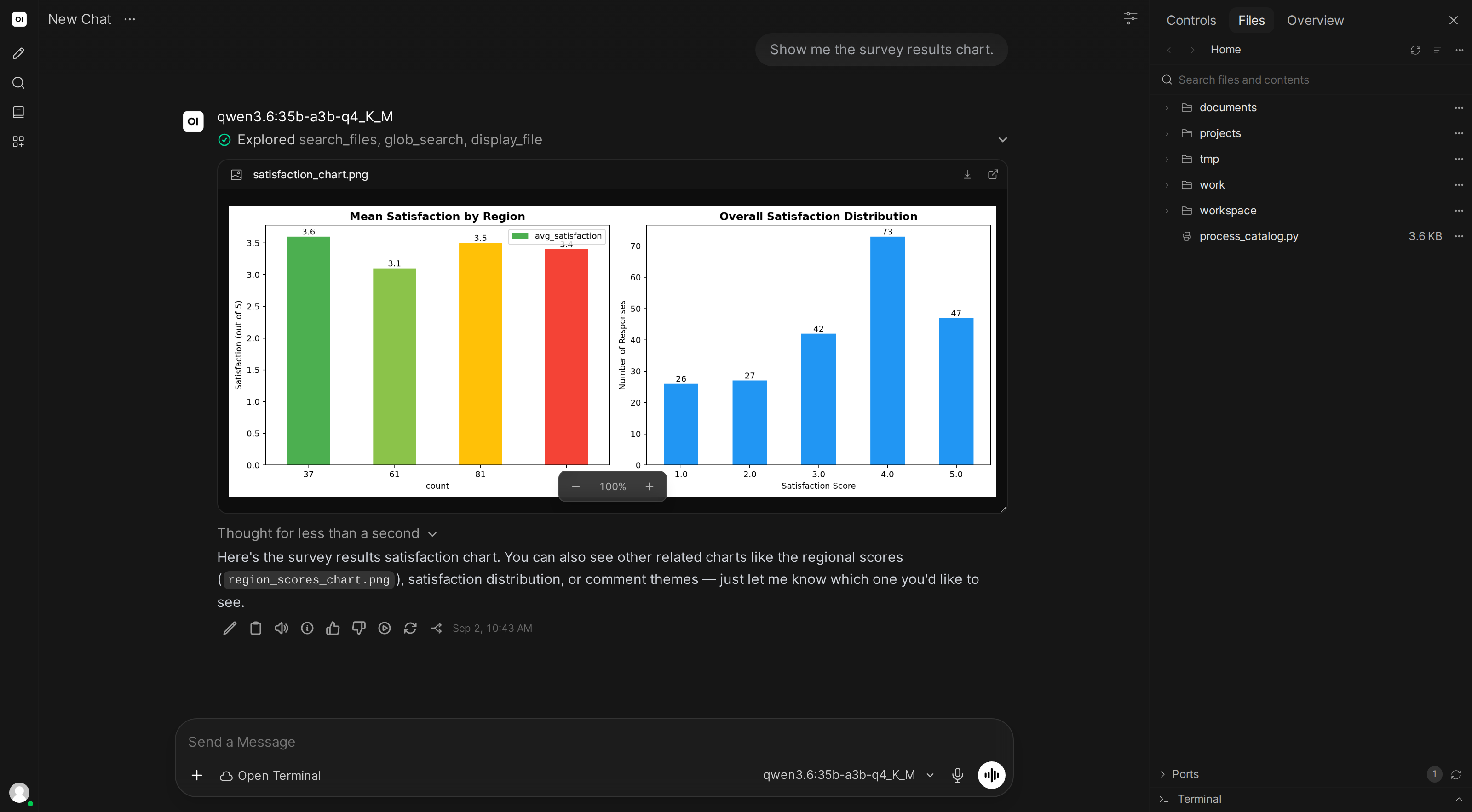Download satisfaction_chart.png
Viewport: 1472px width, 812px height.
(x=967, y=174)
